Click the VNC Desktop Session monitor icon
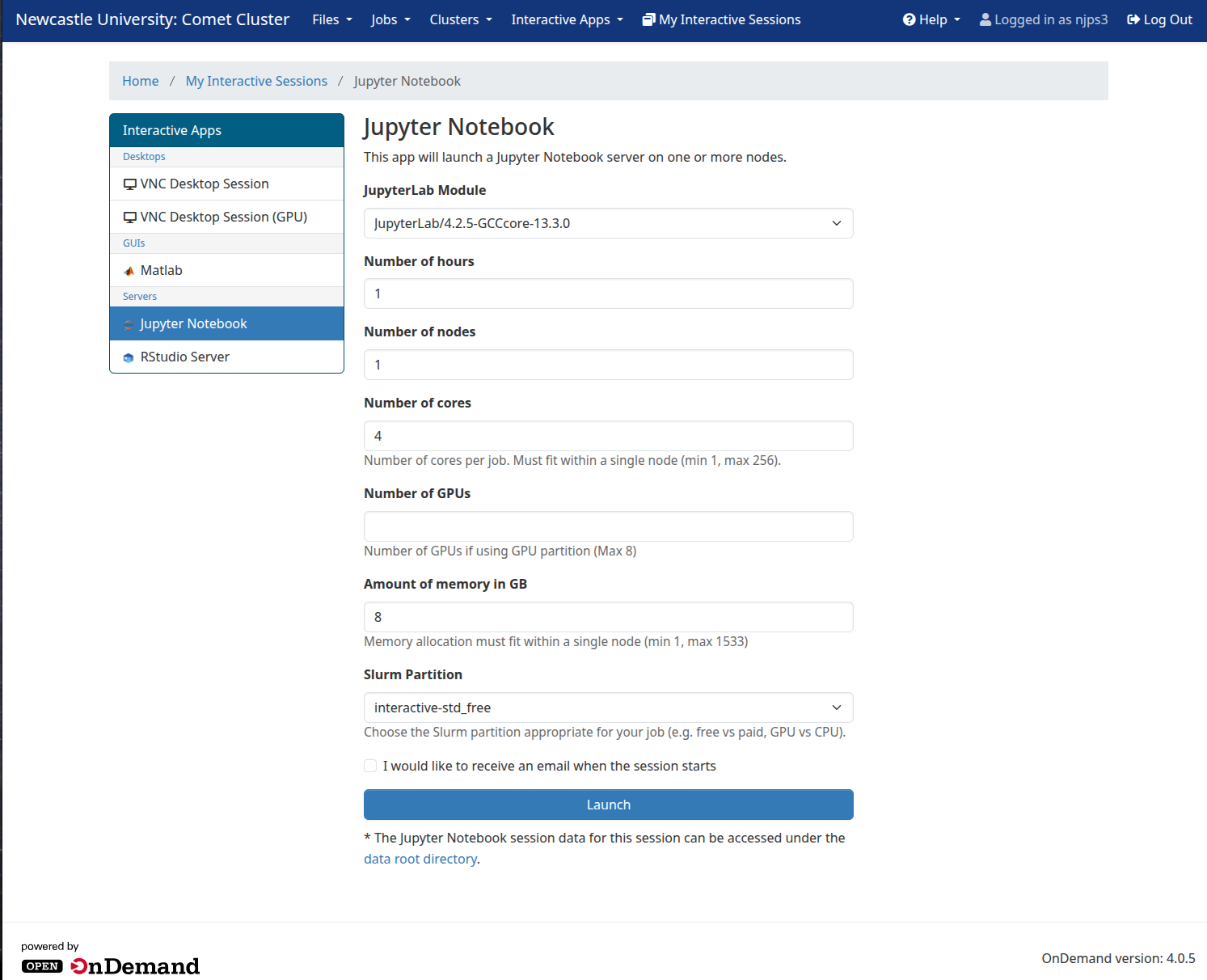Image resolution: width=1207 pixels, height=980 pixels. pos(129,184)
